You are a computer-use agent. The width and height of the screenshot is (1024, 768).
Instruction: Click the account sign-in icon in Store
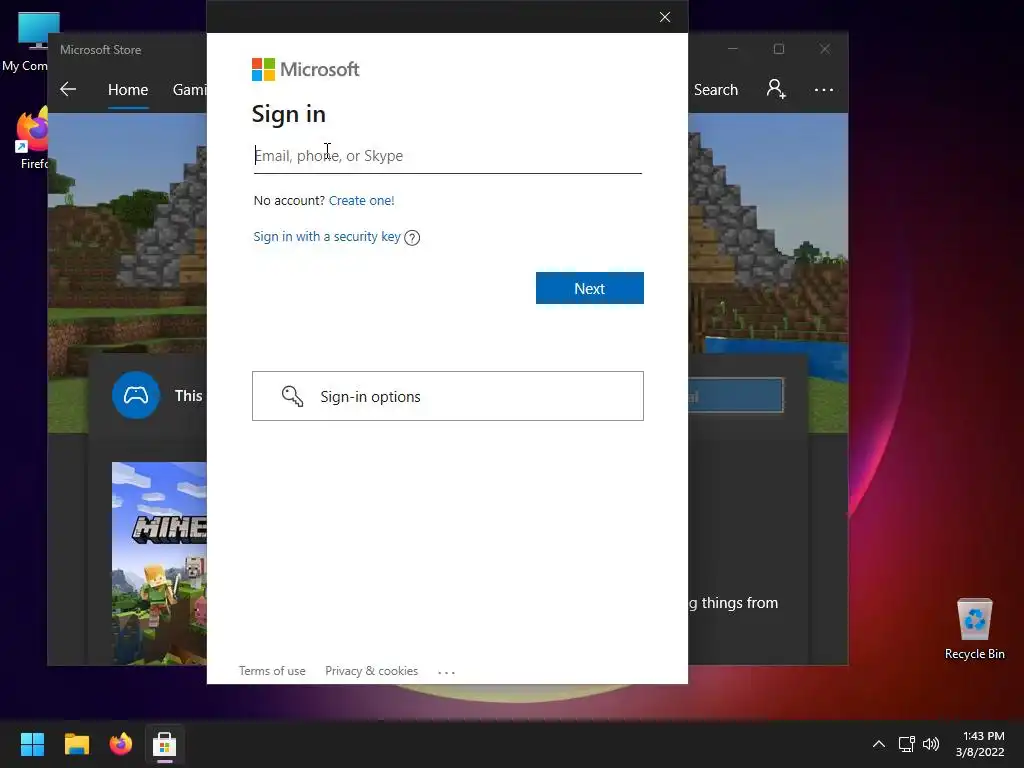coord(776,89)
